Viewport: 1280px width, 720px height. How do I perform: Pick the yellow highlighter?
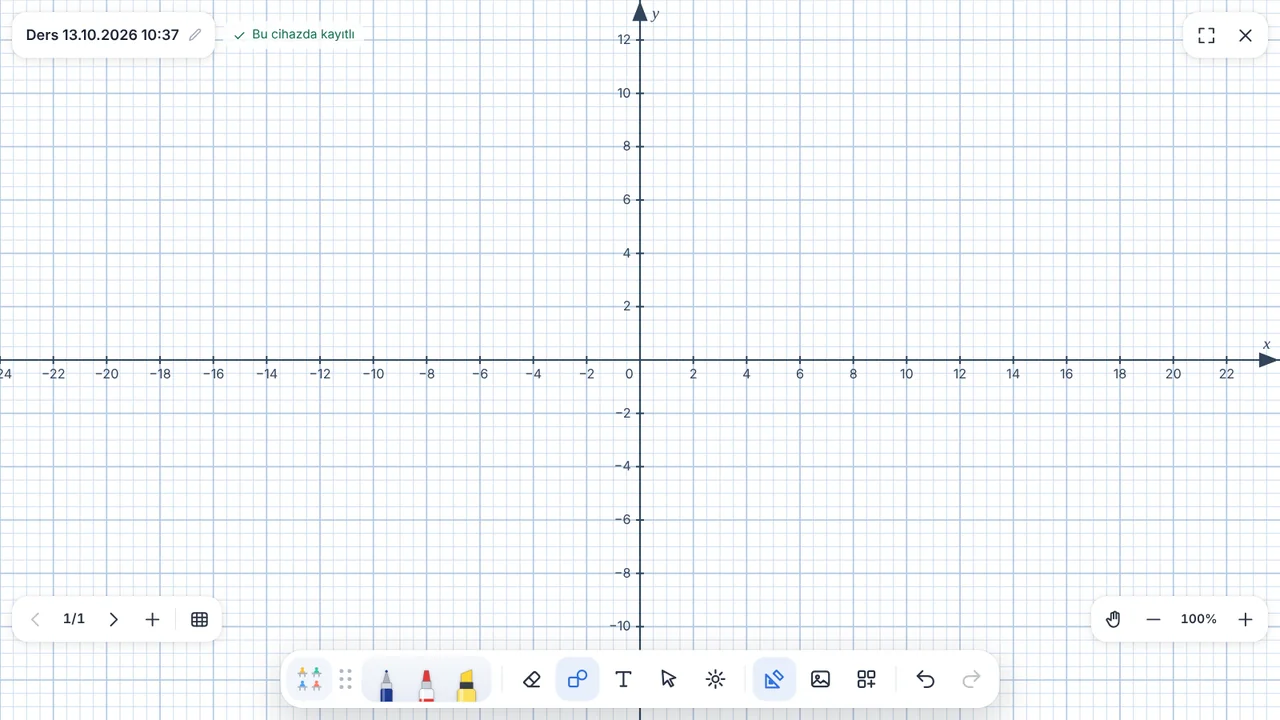coord(466,684)
